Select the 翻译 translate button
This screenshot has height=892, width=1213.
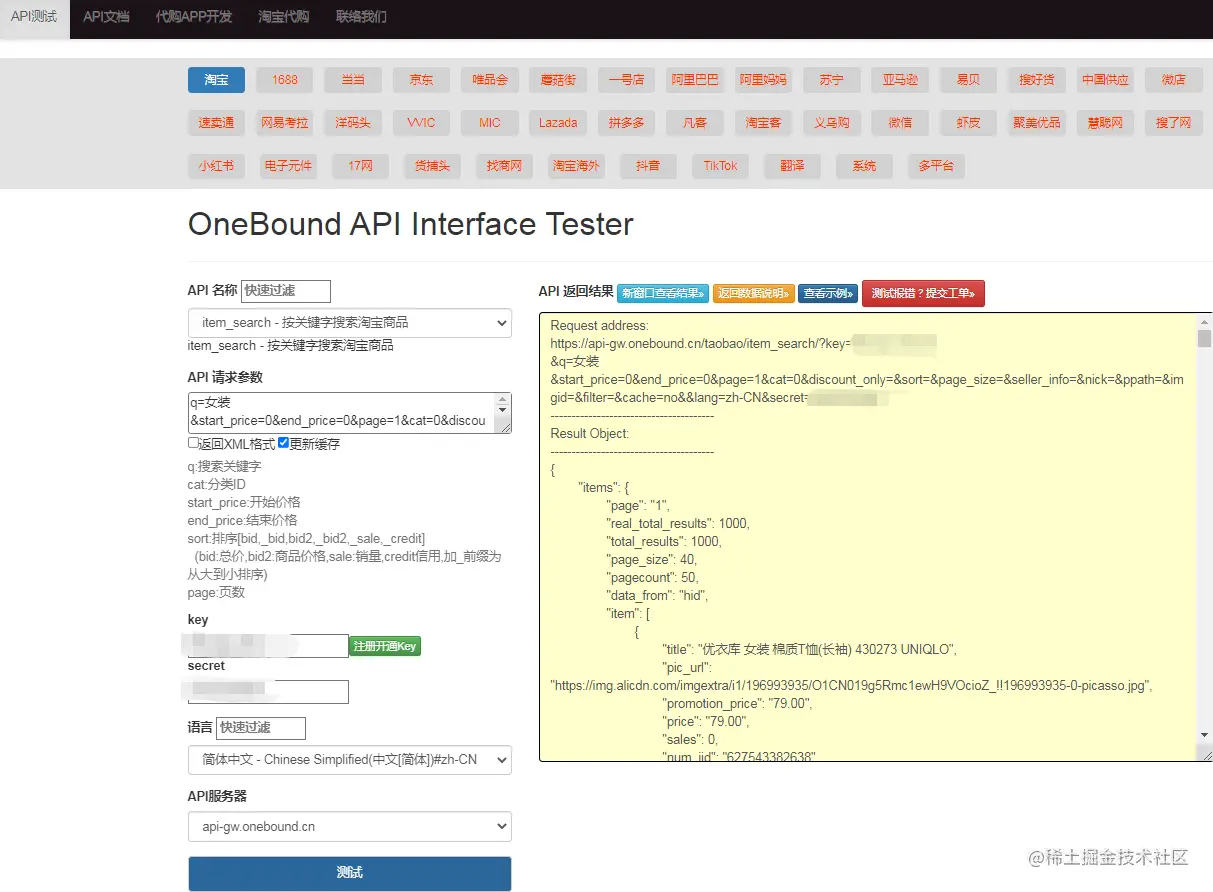point(792,166)
